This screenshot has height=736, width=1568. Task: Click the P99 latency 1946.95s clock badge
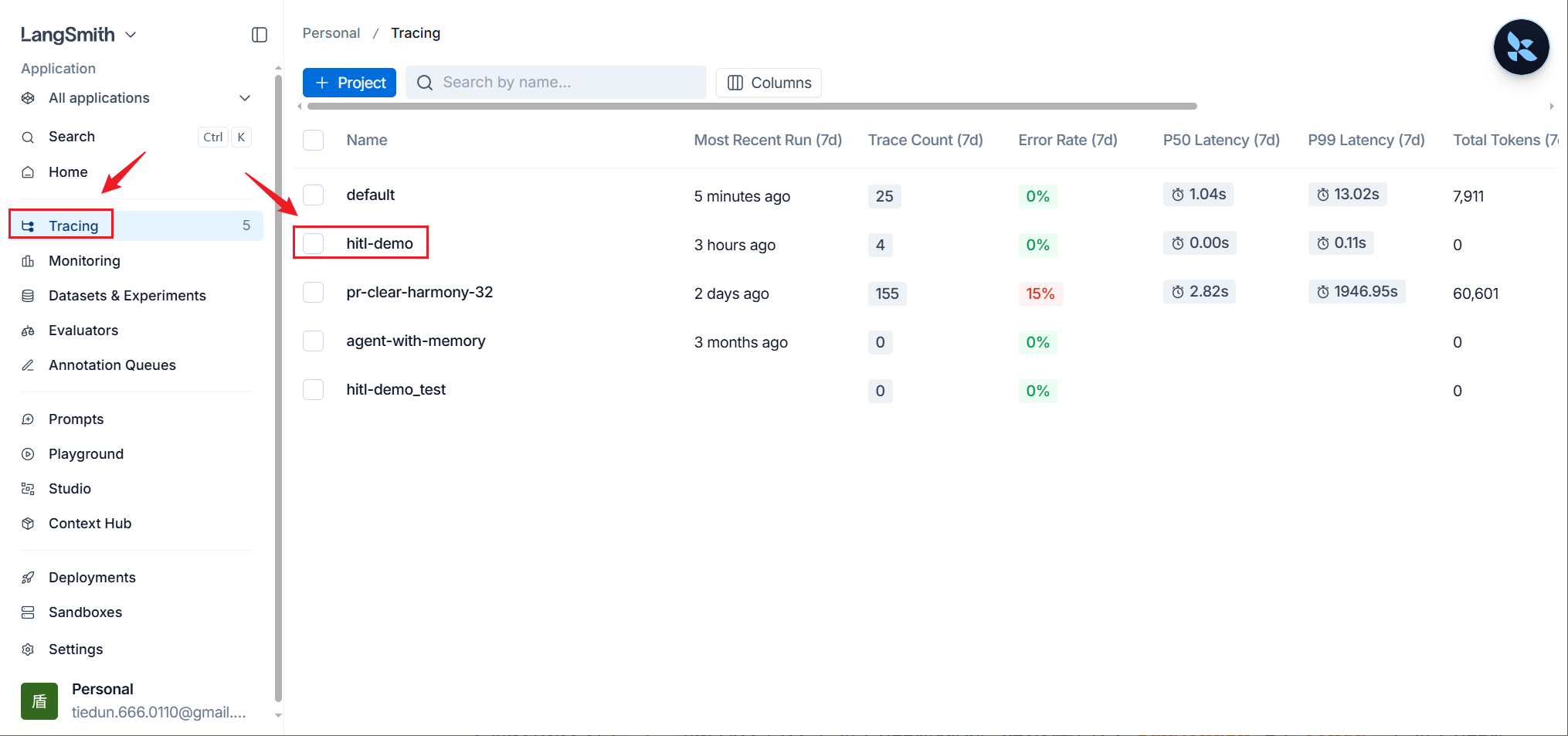point(1356,292)
